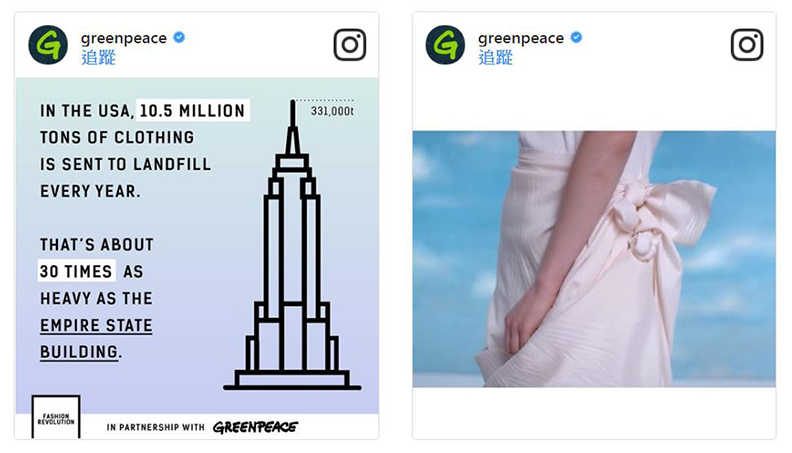Open the Empire State Building infographic image
792x453 pixels.
[x=197, y=258]
